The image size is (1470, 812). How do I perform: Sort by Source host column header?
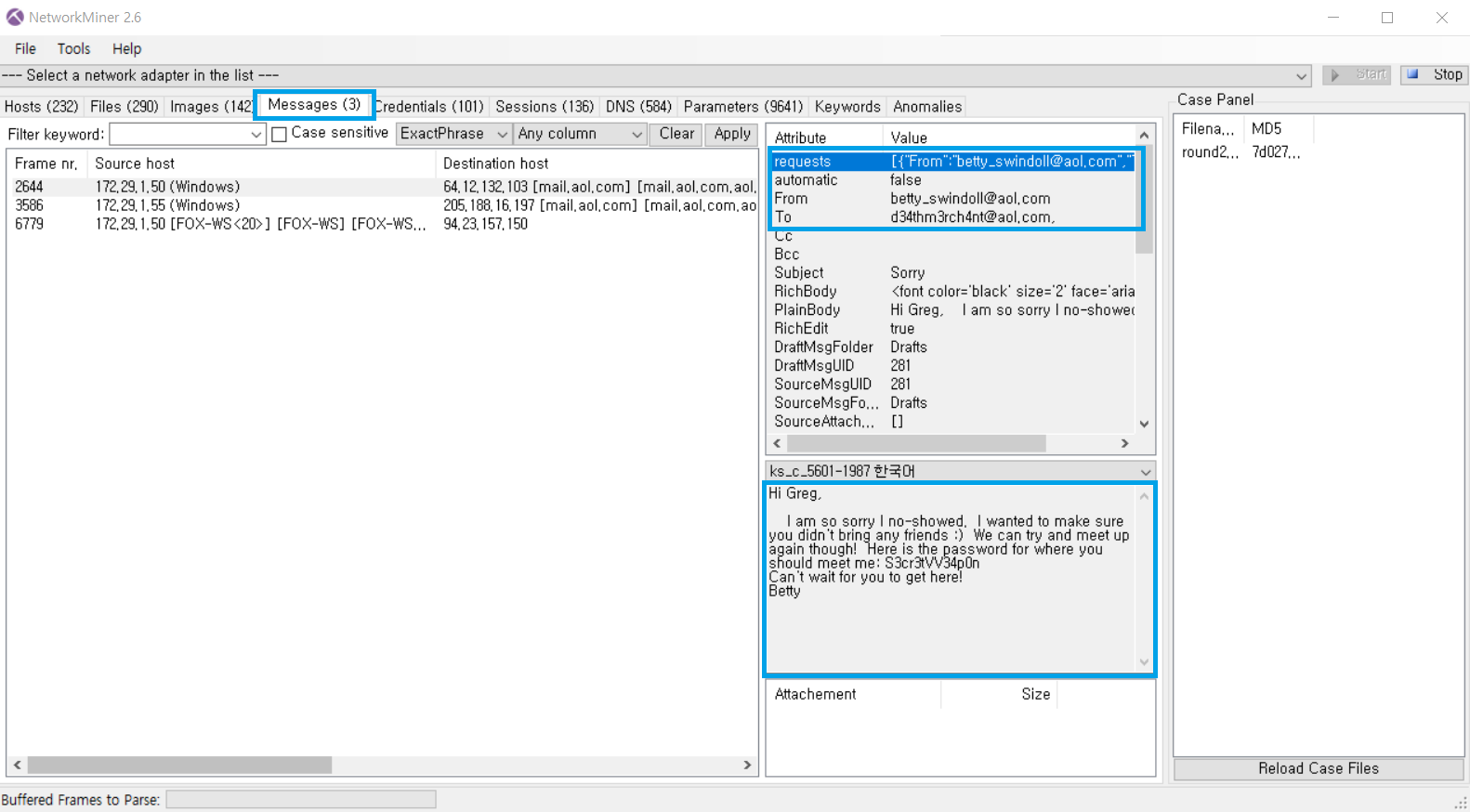click(x=261, y=164)
